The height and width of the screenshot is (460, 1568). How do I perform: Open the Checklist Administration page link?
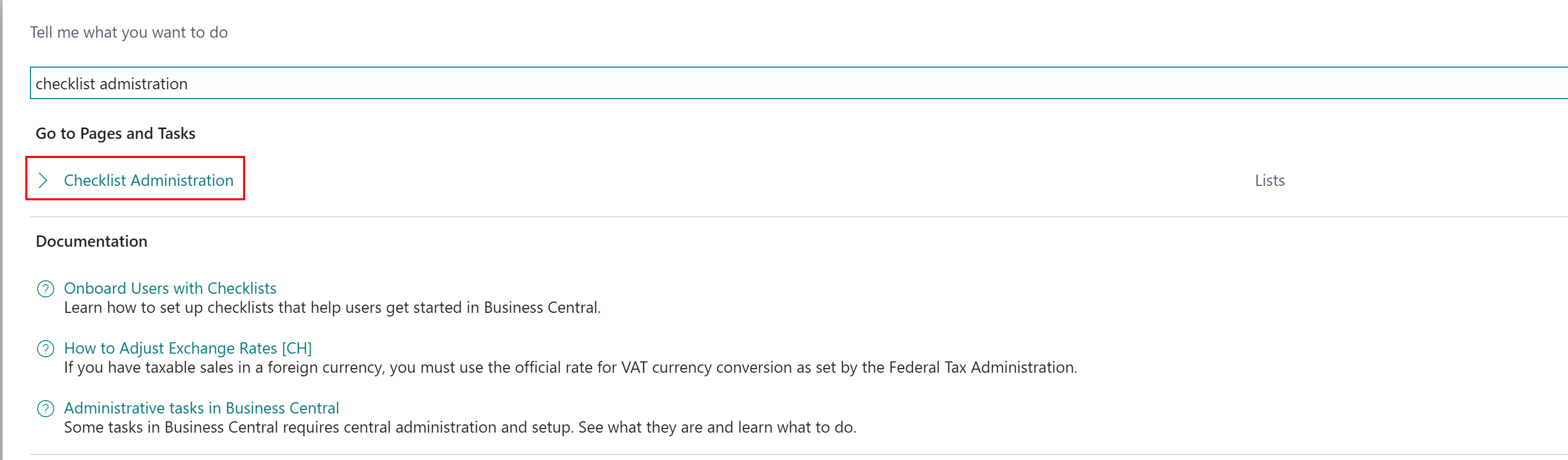click(x=149, y=180)
